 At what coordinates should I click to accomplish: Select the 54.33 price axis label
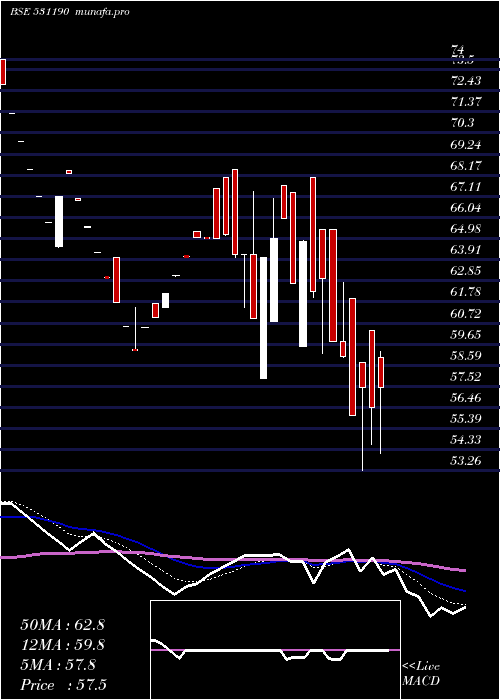pos(466,440)
